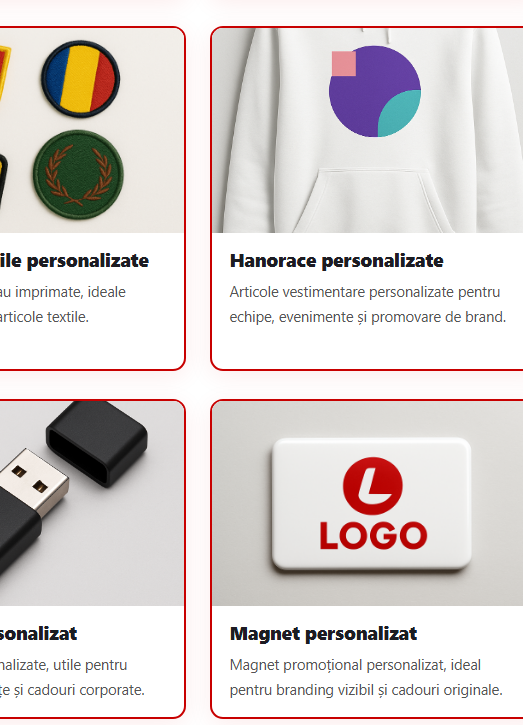Open the patches personalizate card title
This screenshot has width=523, height=725.
click(x=74, y=261)
